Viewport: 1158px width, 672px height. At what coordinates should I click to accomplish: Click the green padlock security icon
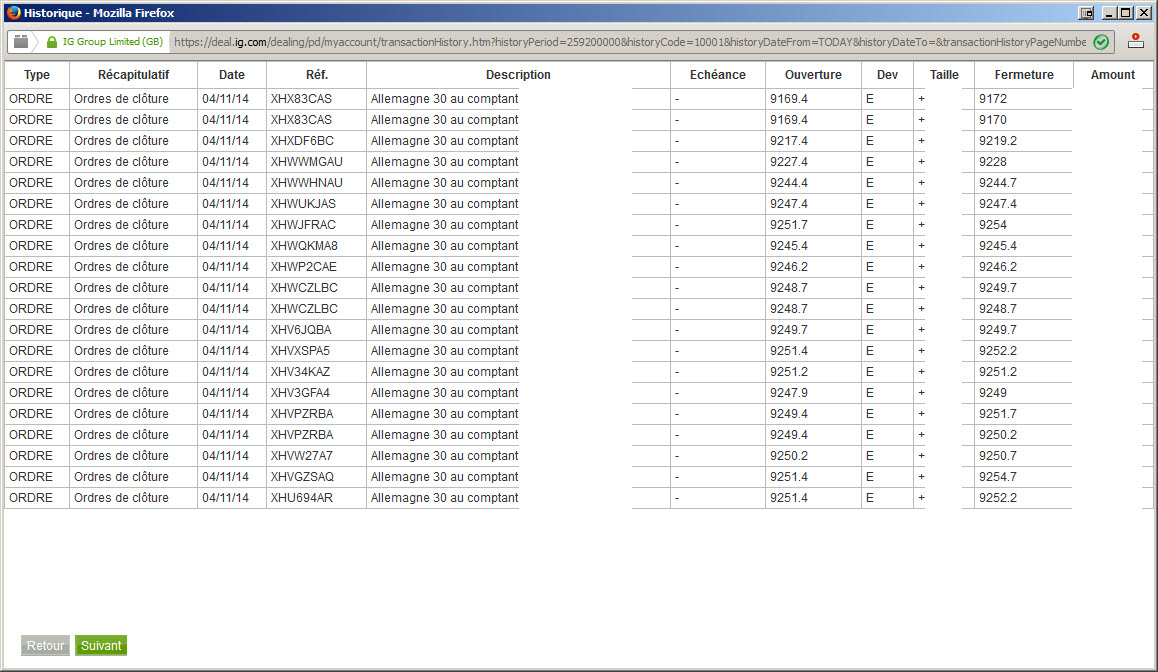pyautogui.click(x=52, y=42)
